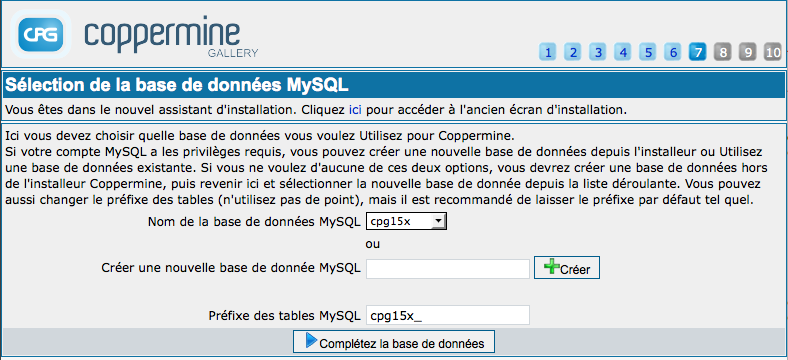The height and width of the screenshot is (360, 788).
Task: Follow the 'ici' link to old installer
Action: click(x=355, y=110)
